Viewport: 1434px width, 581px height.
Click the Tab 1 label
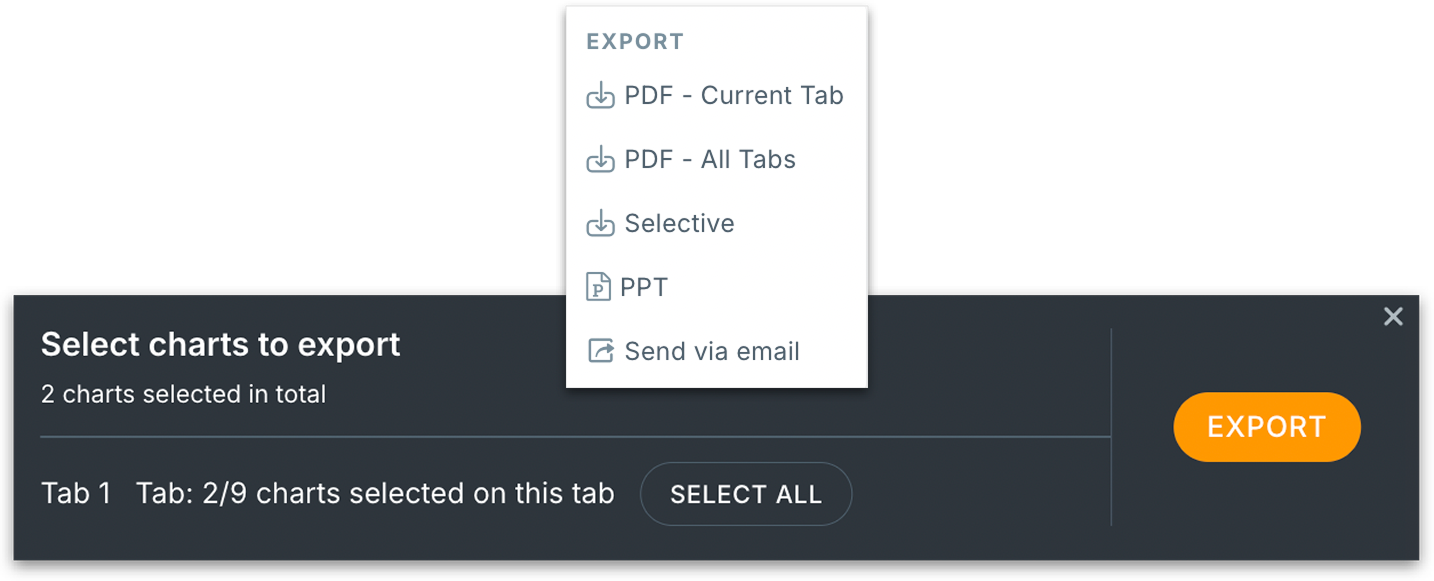[76, 494]
